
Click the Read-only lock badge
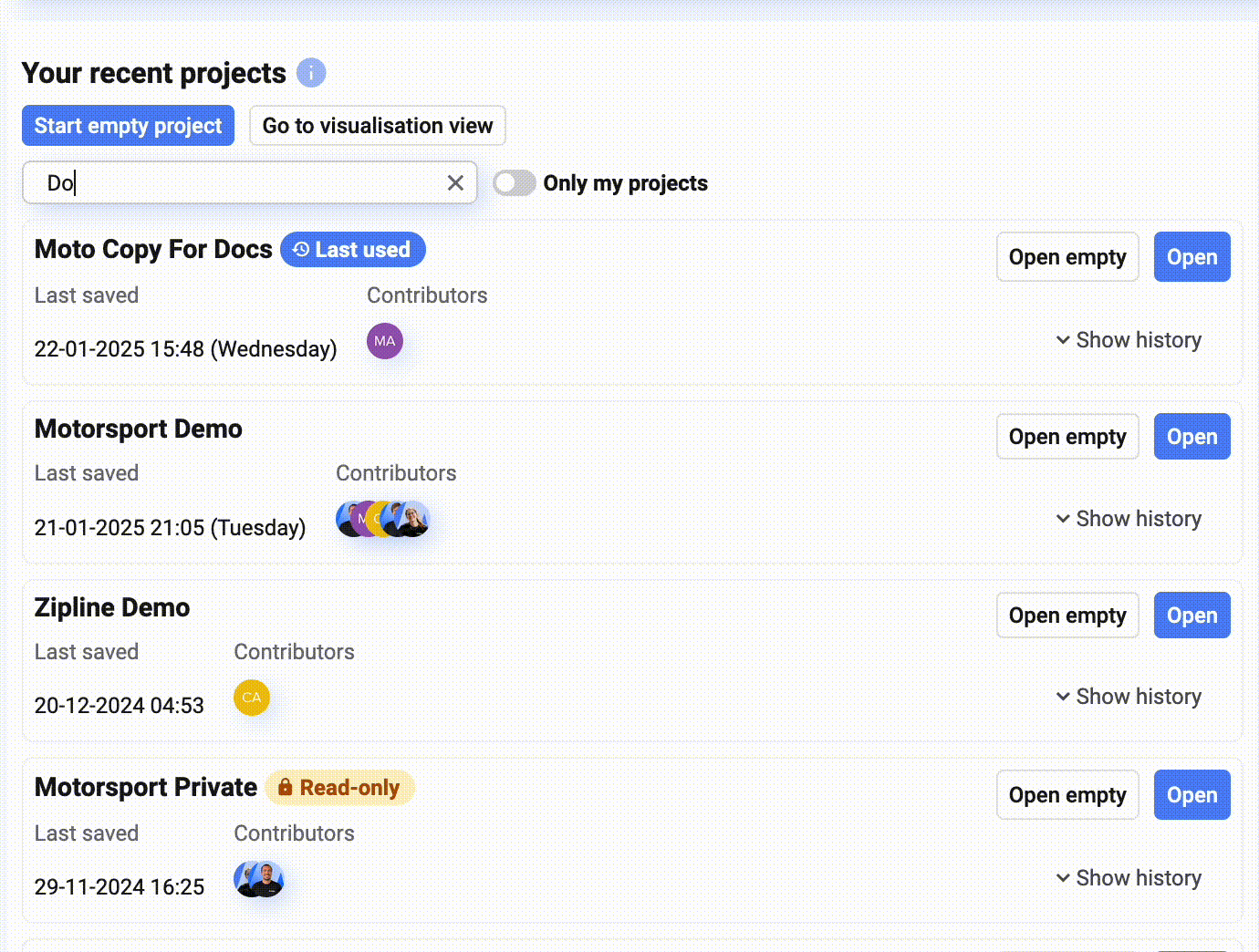(x=339, y=788)
